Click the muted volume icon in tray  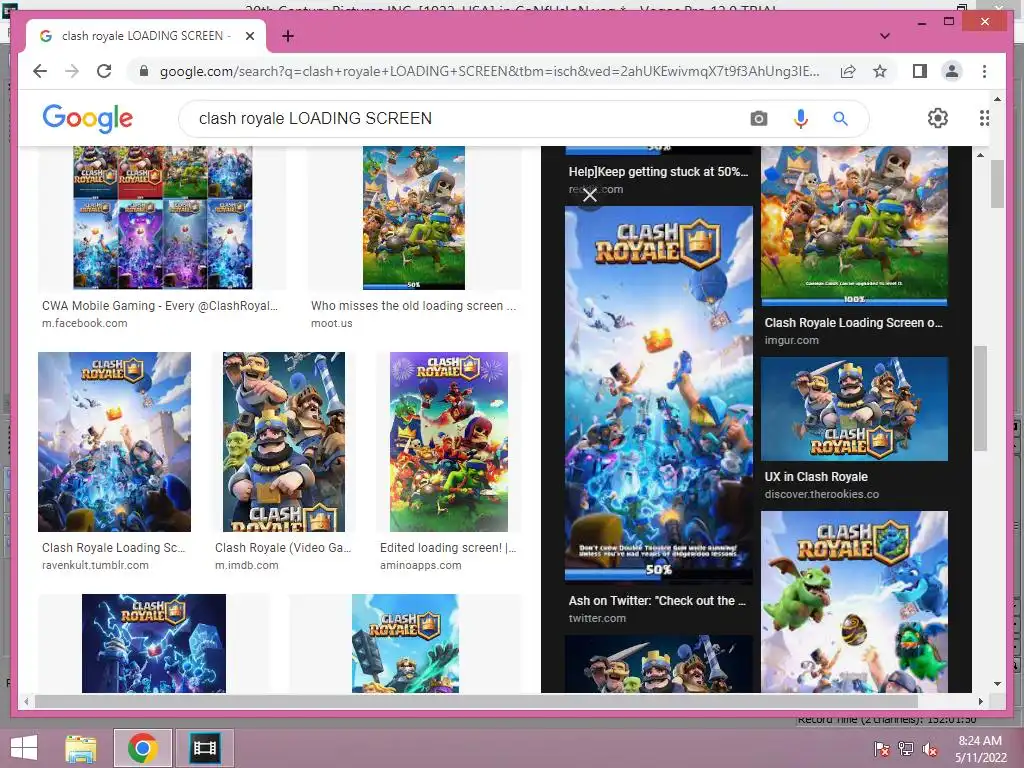coord(930,748)
